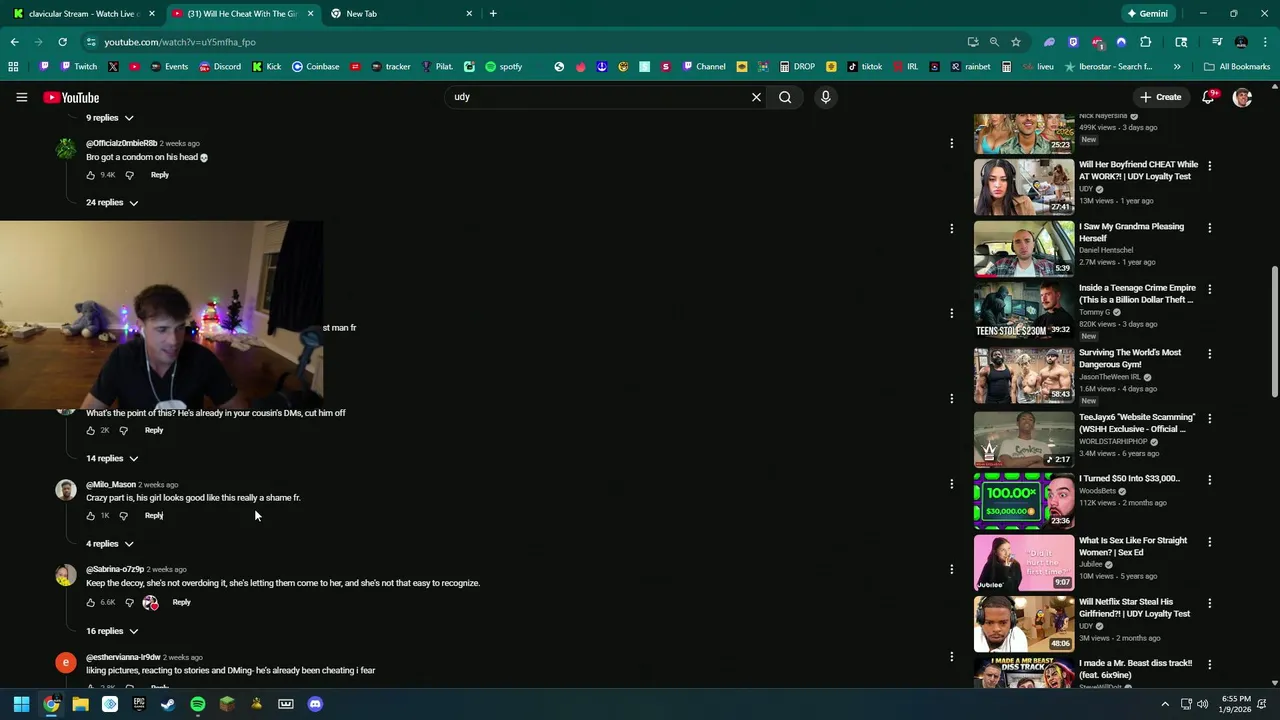Expand the 24 replies thread
The width and height of the screenshot is (1280, 720).
(x=112, y=202)
